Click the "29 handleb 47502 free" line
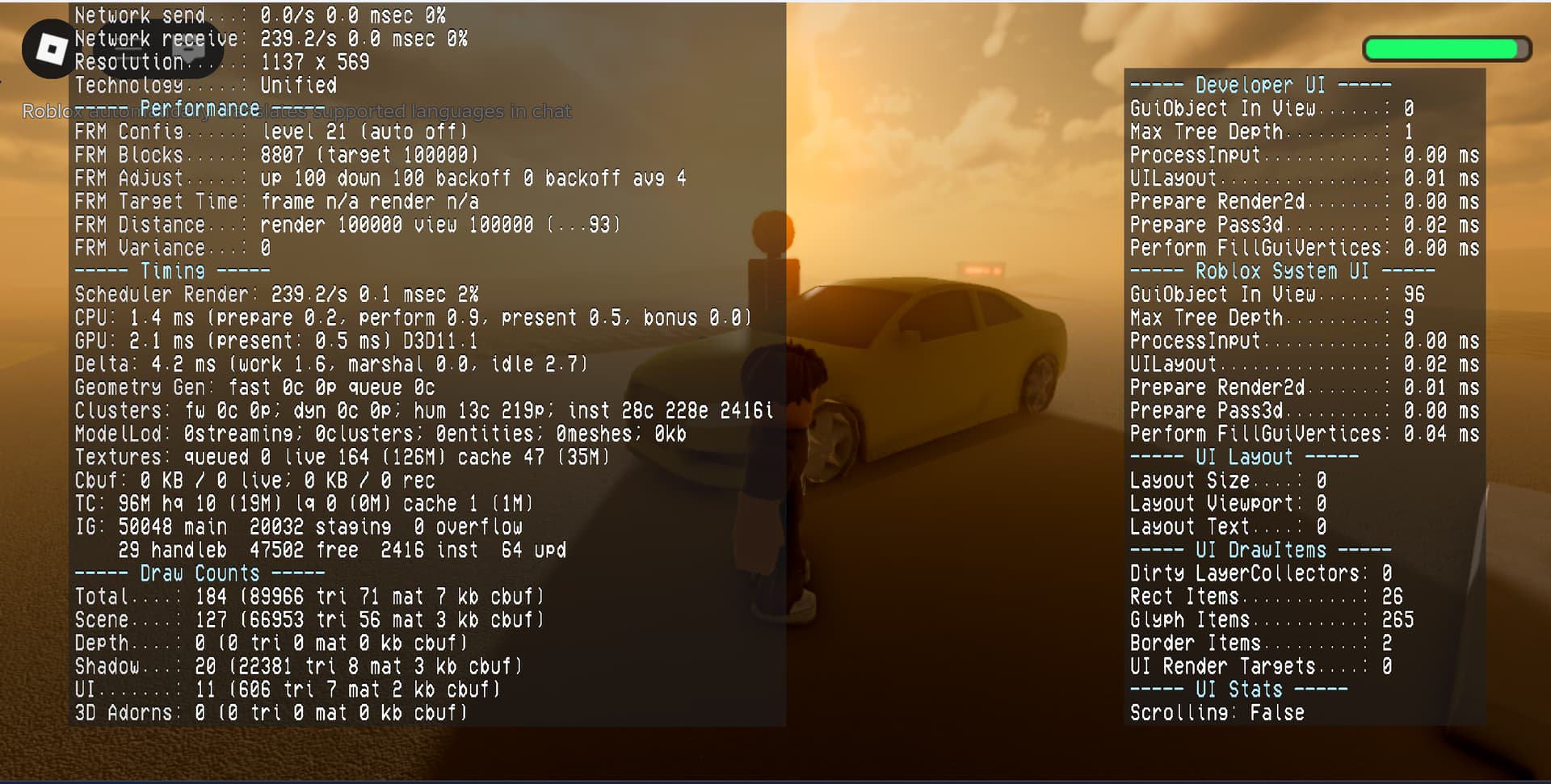1551x784 pixels. coord(343,551)
